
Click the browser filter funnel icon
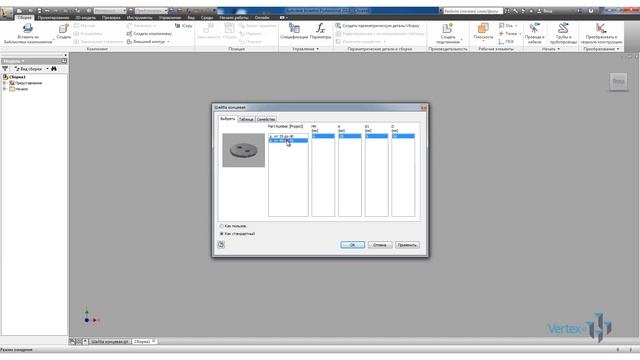coord(5,69)
